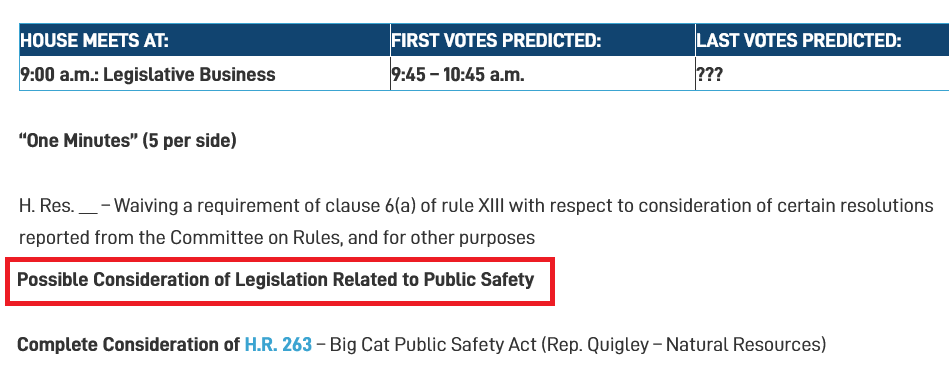The width and height of the screenshot is (949, 385).
Task: Click the line "reported from the Committee on Rules"
Action: point(277,237)
